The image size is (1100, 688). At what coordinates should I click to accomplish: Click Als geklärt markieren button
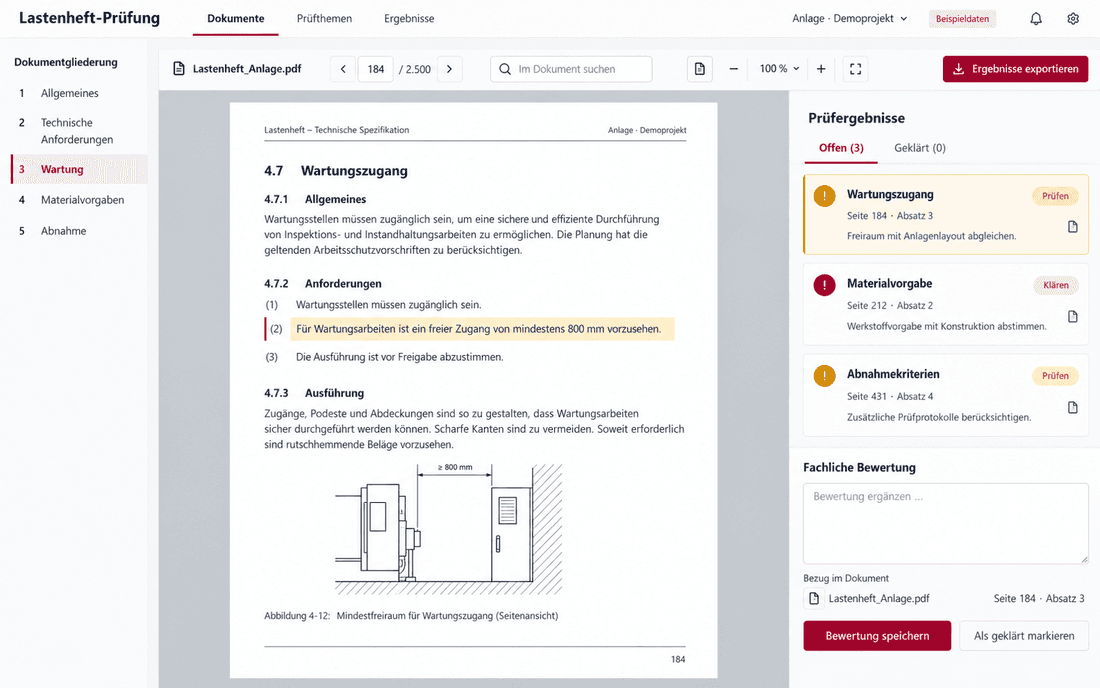click(x=1024, y=636)
